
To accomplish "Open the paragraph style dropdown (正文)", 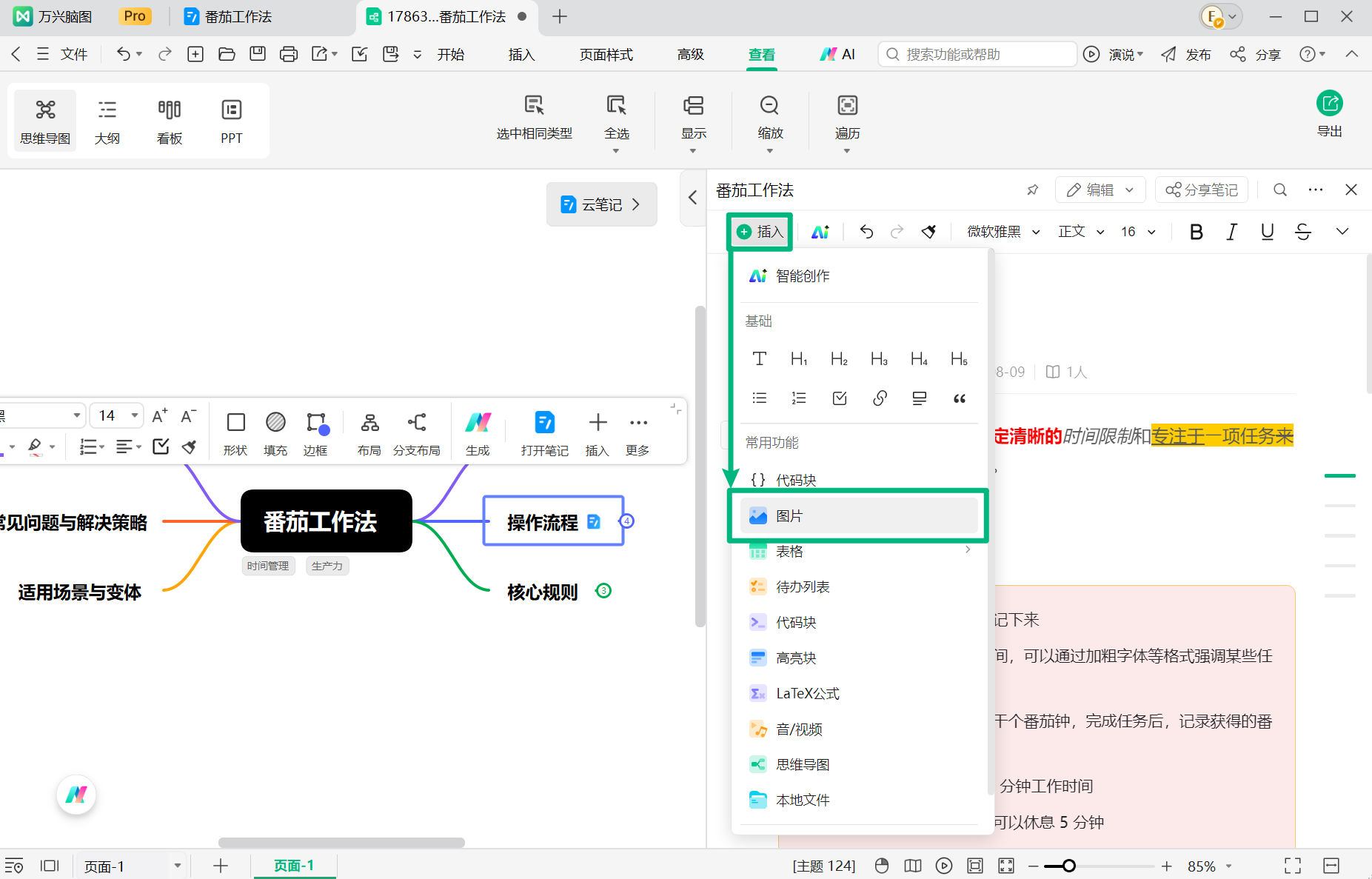I will (x=1081, y=232).
